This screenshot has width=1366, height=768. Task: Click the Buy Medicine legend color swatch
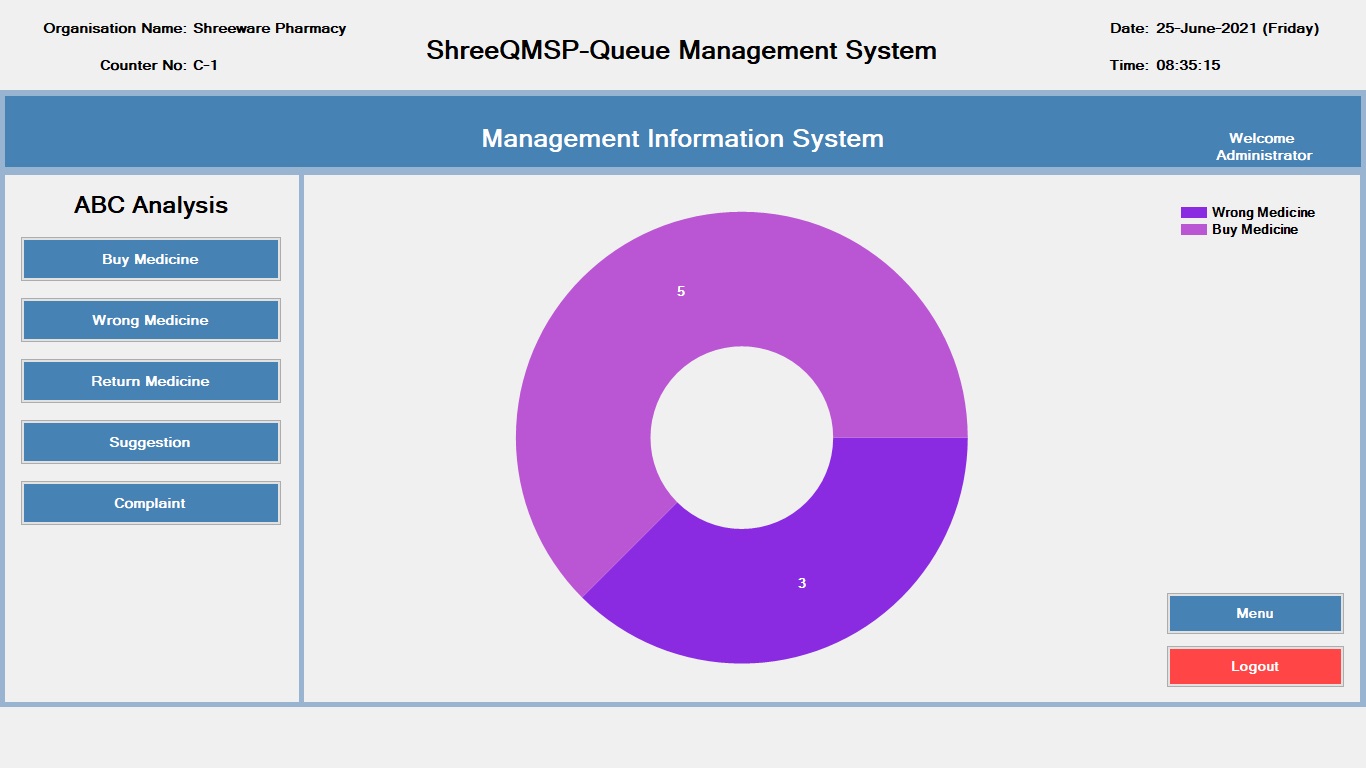point(1194,229)
